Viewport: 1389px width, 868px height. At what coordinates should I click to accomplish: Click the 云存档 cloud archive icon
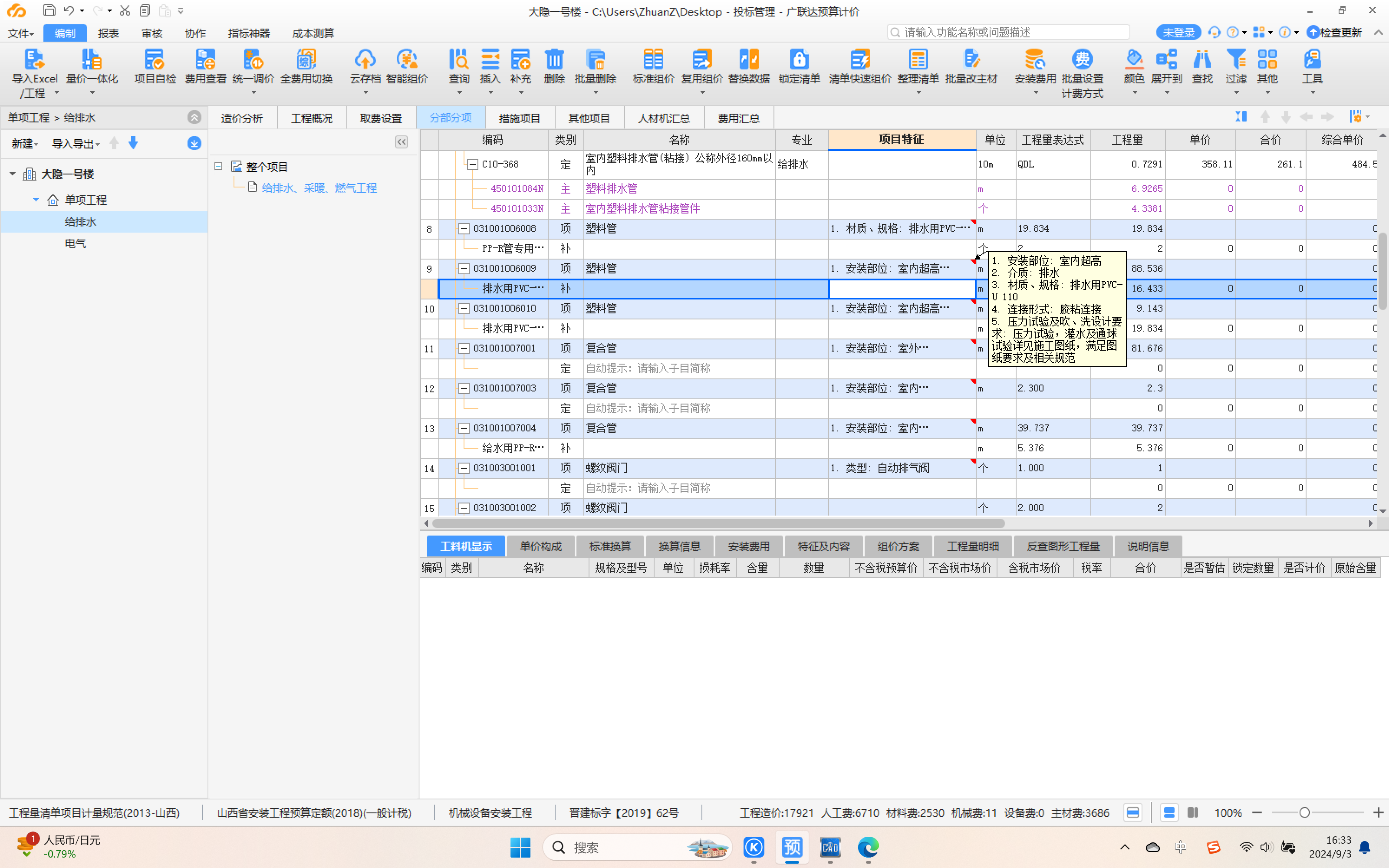(x=365, y=60)
